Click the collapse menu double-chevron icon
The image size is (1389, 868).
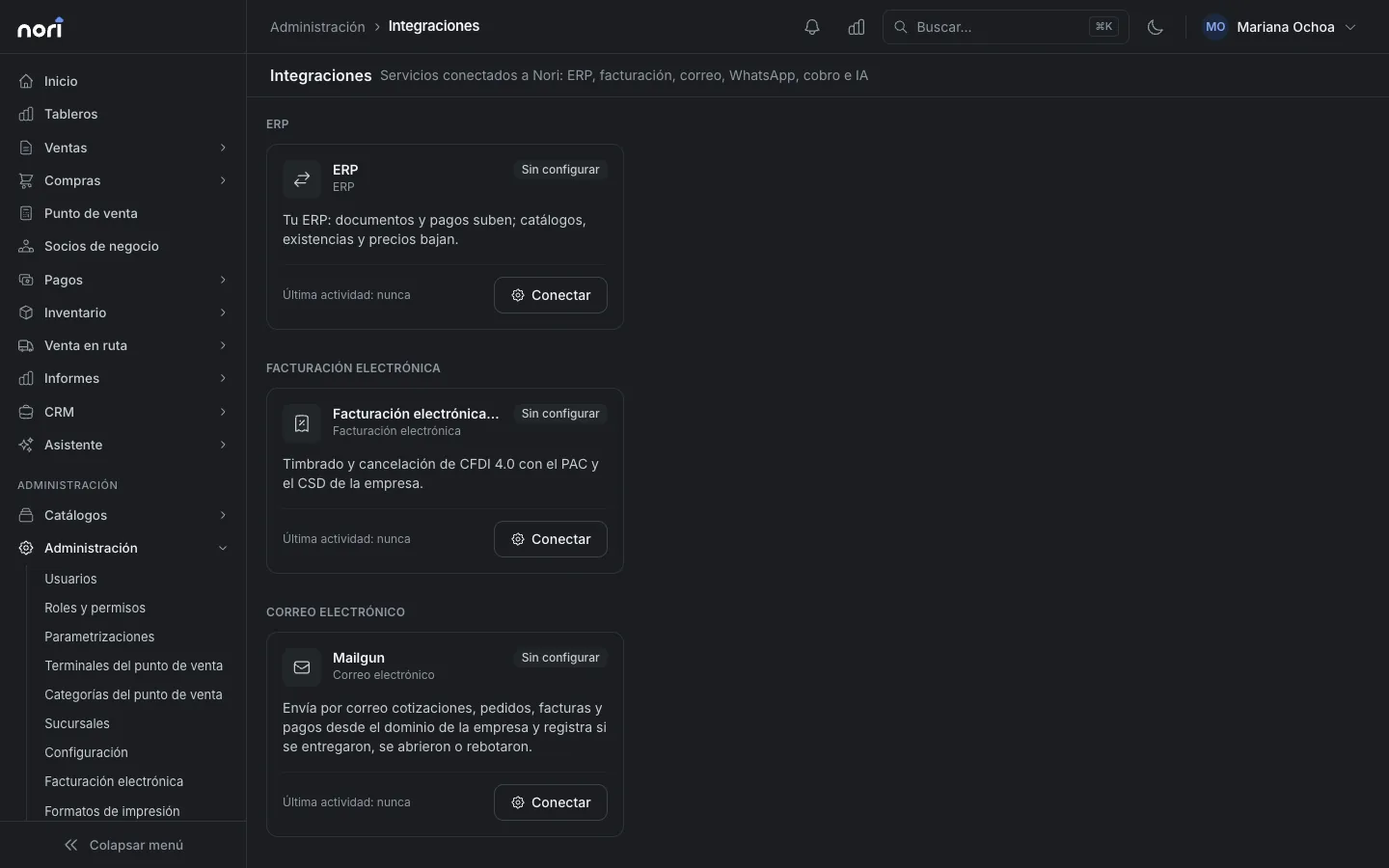click(70, 845)
